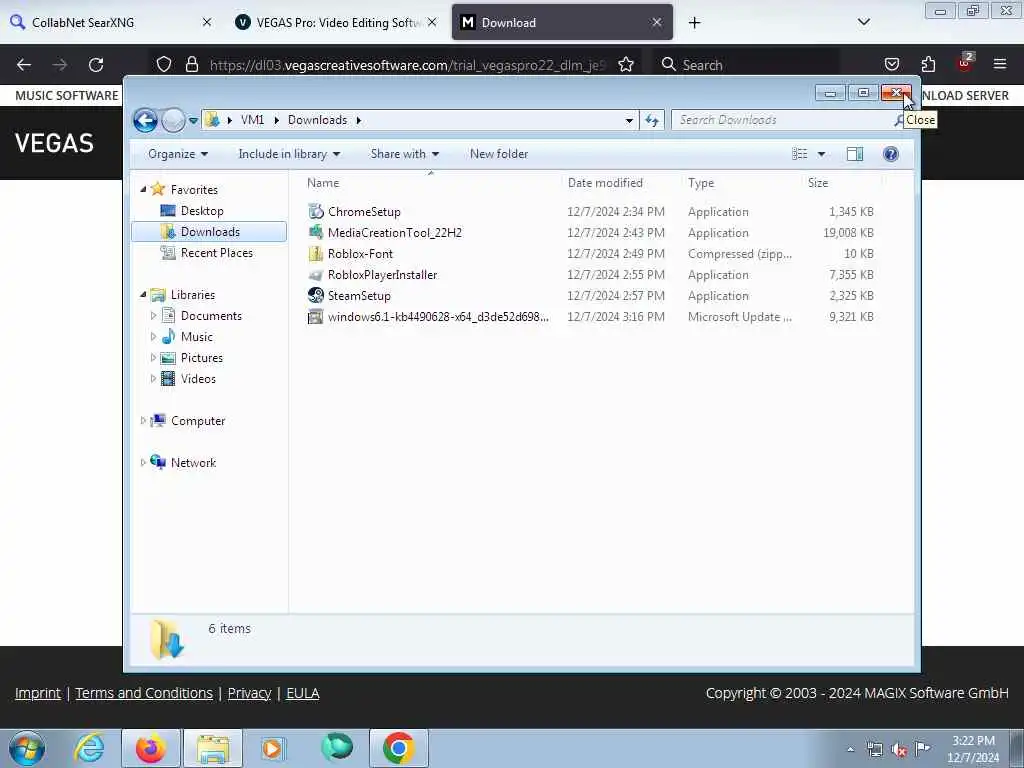1024x768 pixels.
Task: Click the Change your view icon
Action: (x=799, y=154)
